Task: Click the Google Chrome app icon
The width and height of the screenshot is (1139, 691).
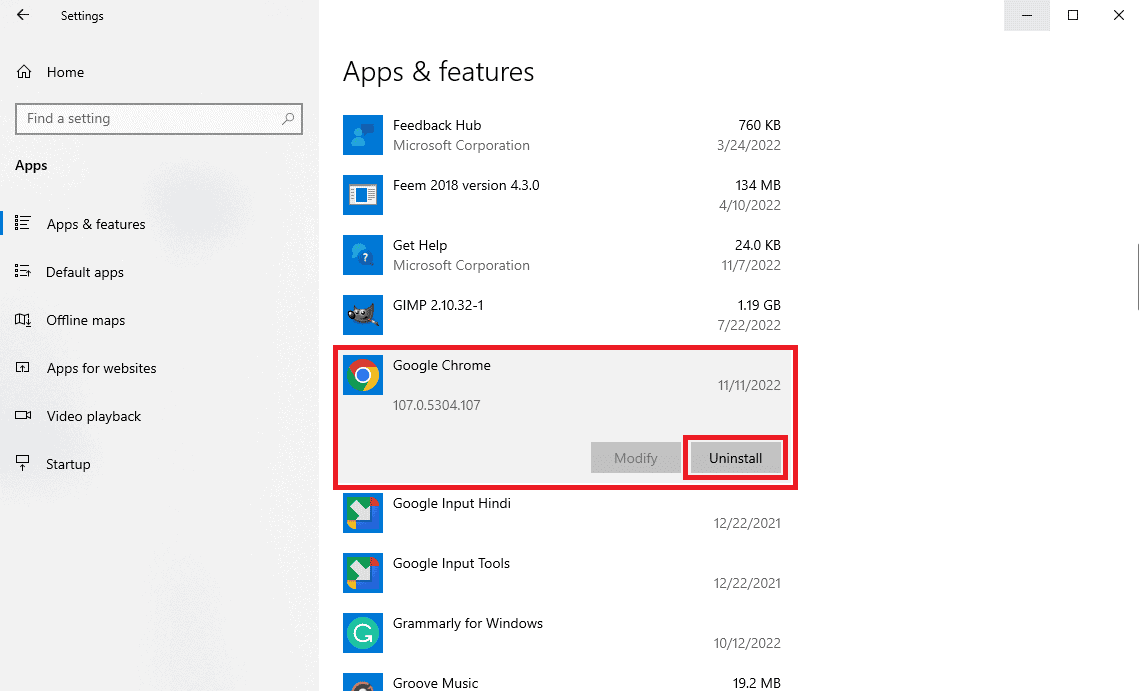Action: tap(363, 375)
